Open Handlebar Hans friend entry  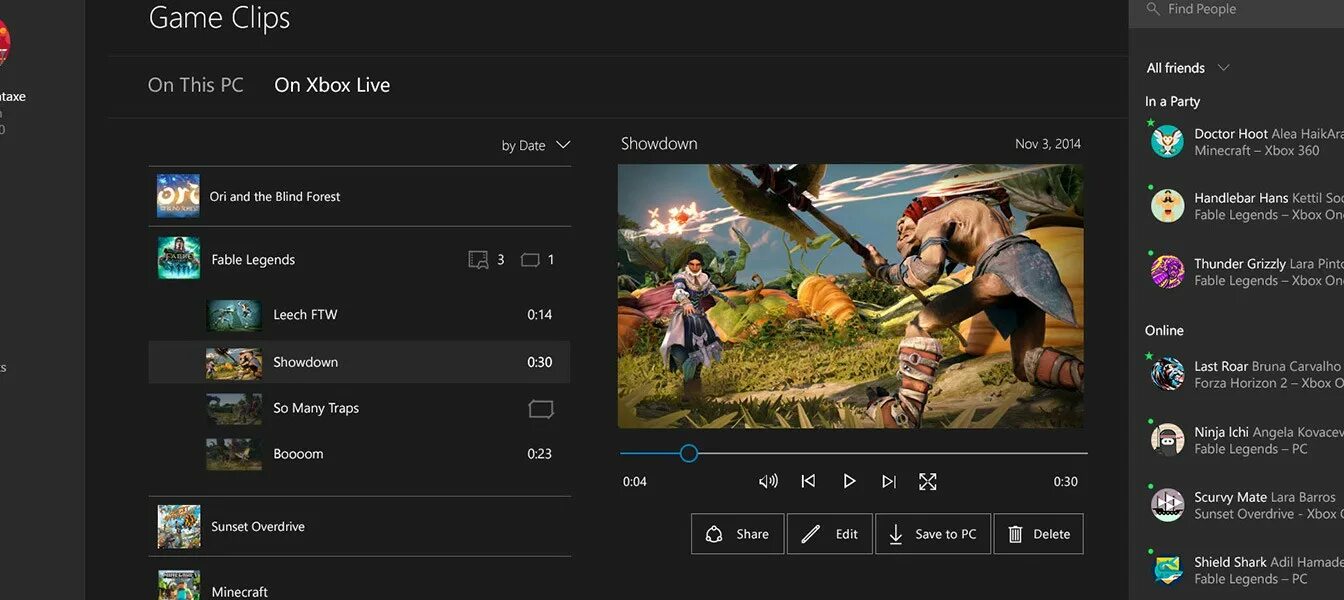point(1244,206)
